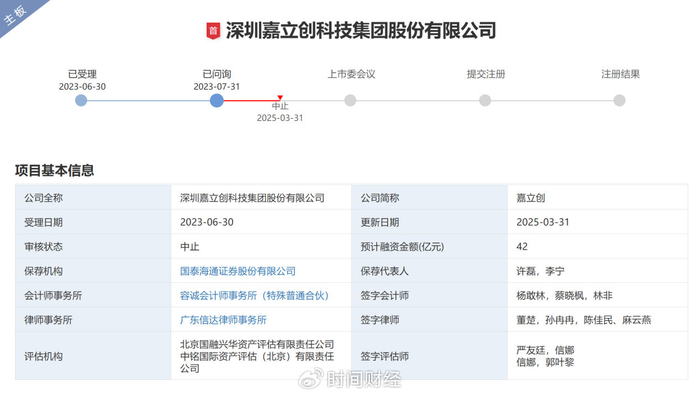Click the 公司简称 label cell
This screenshot has height=396, width=700.
click(429, 198)
